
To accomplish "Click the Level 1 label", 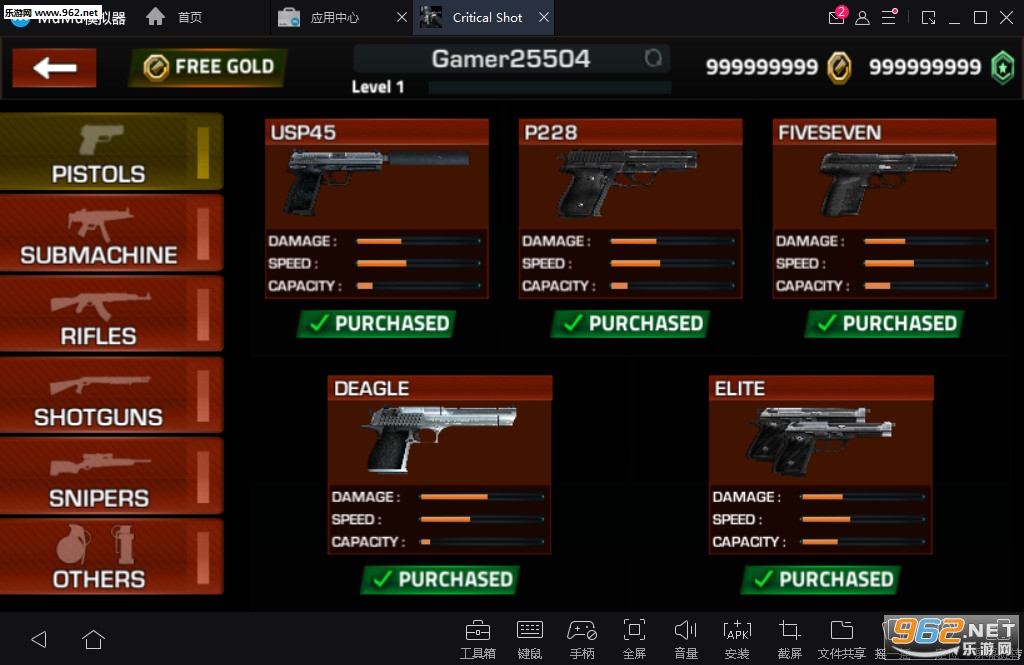I will (377, 87).
